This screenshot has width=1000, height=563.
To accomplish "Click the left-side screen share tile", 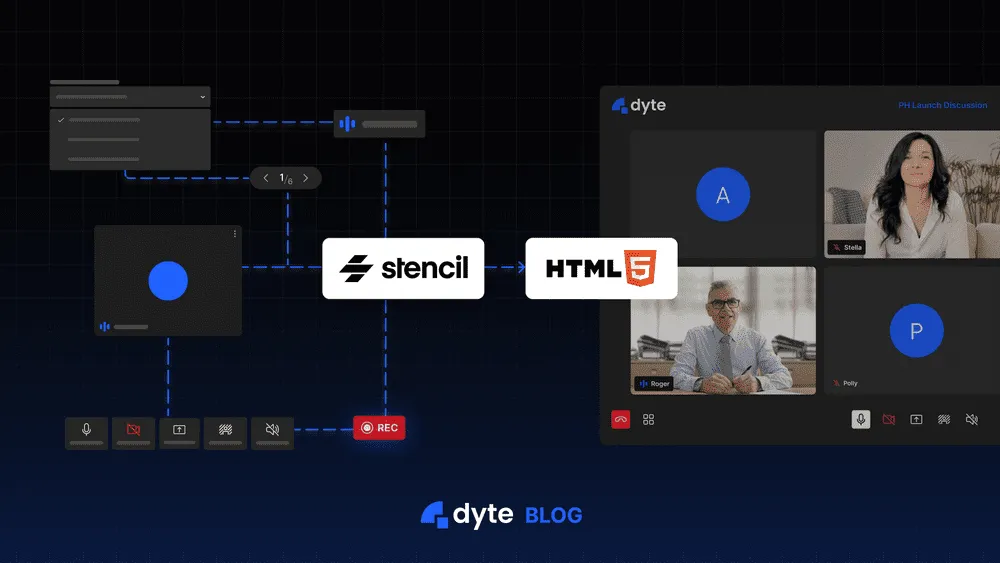I will click(x=179, y=433).
